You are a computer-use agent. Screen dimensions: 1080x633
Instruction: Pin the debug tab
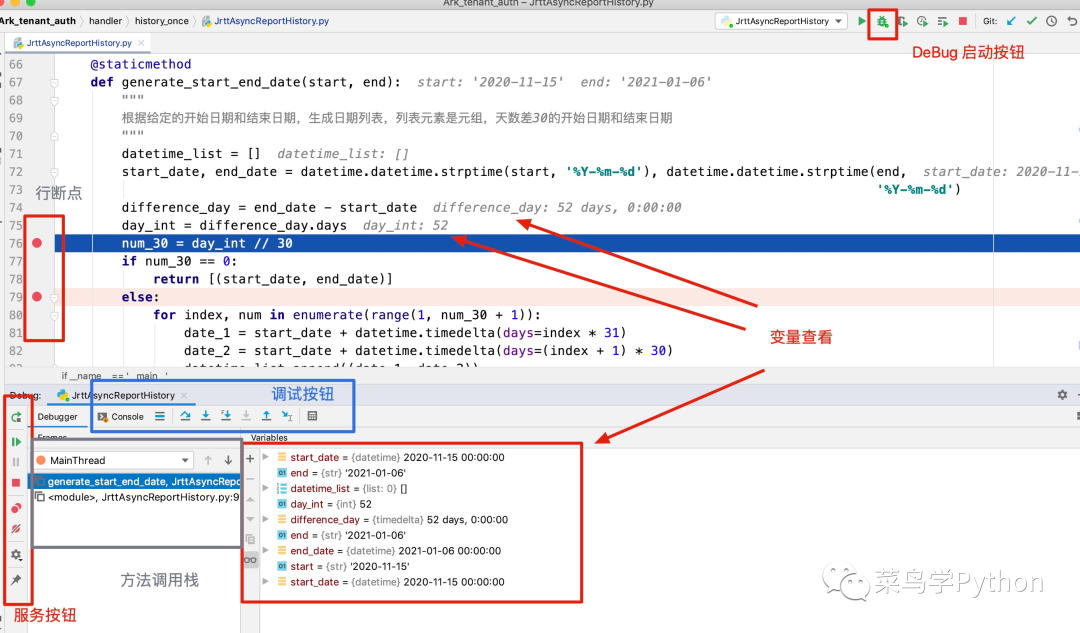pos(17,580)
